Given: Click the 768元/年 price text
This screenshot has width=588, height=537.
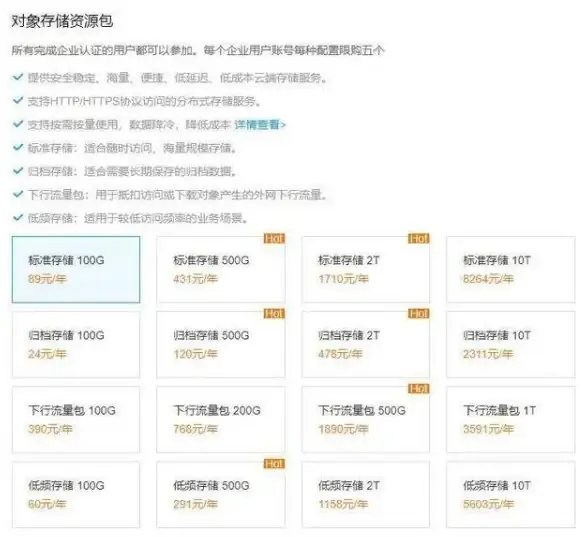Looking at the screenshot, I should point(195,429).
